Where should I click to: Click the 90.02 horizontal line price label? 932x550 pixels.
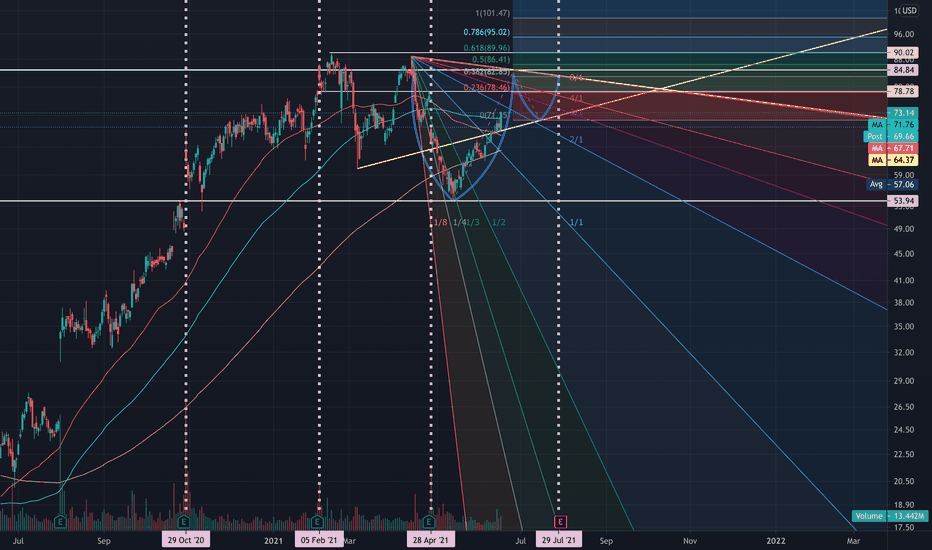903,52
